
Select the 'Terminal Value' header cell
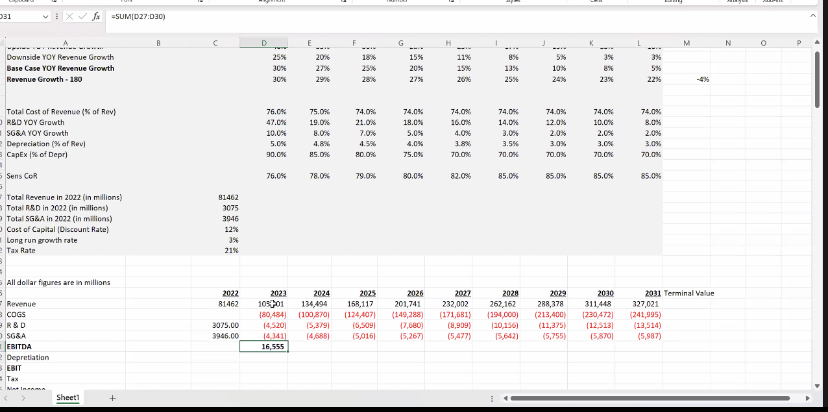(x=689, y=293)
